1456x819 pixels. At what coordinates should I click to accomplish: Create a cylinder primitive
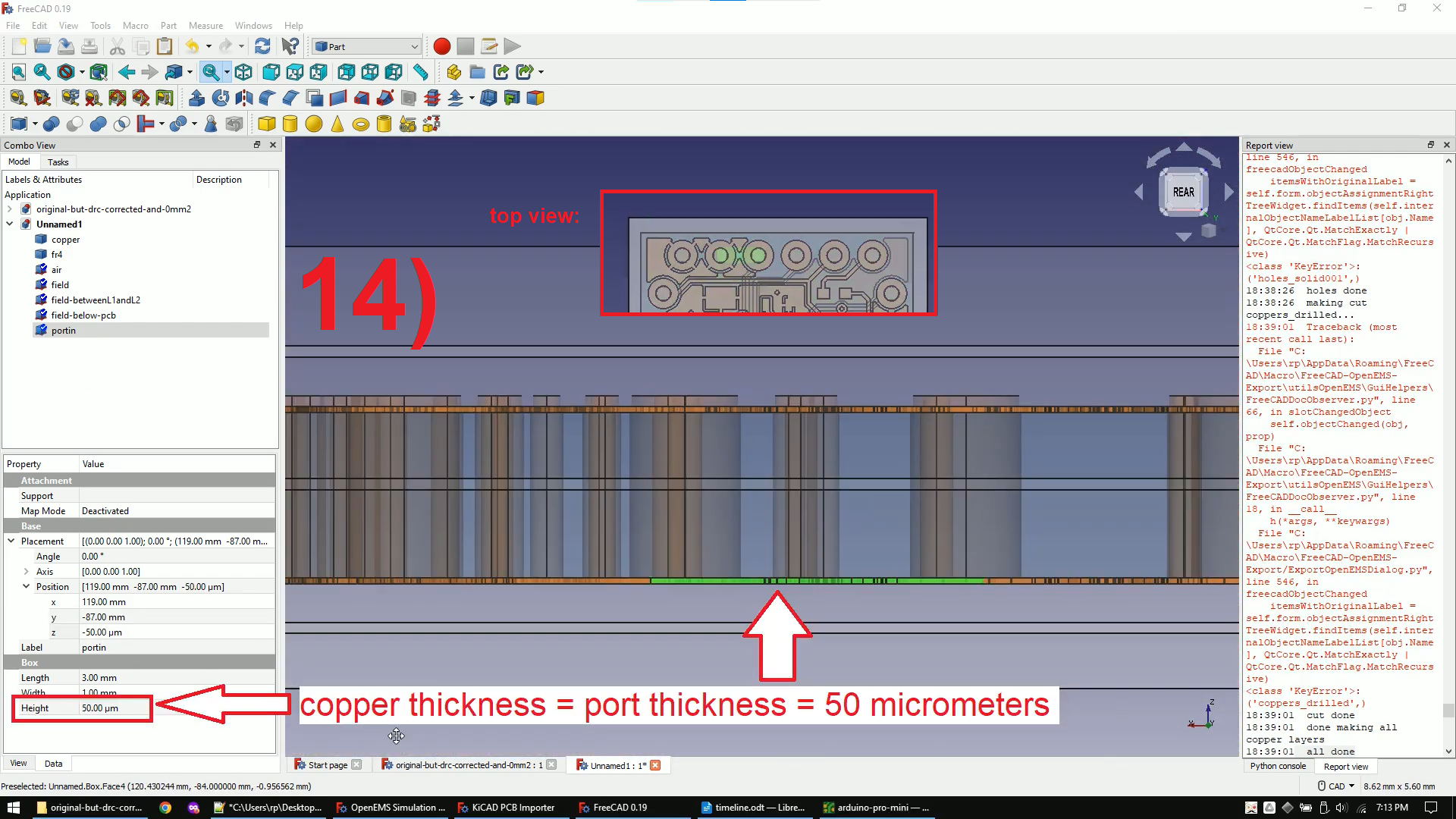pyautogui.click(x=290, y=124)
